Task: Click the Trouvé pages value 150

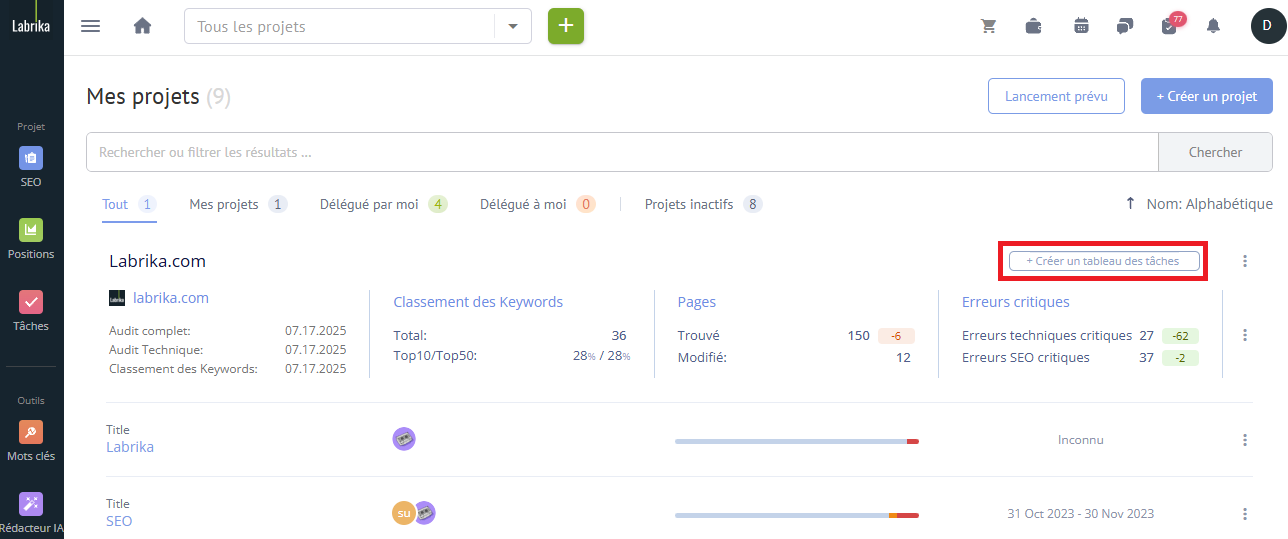Action: (858, 336)
